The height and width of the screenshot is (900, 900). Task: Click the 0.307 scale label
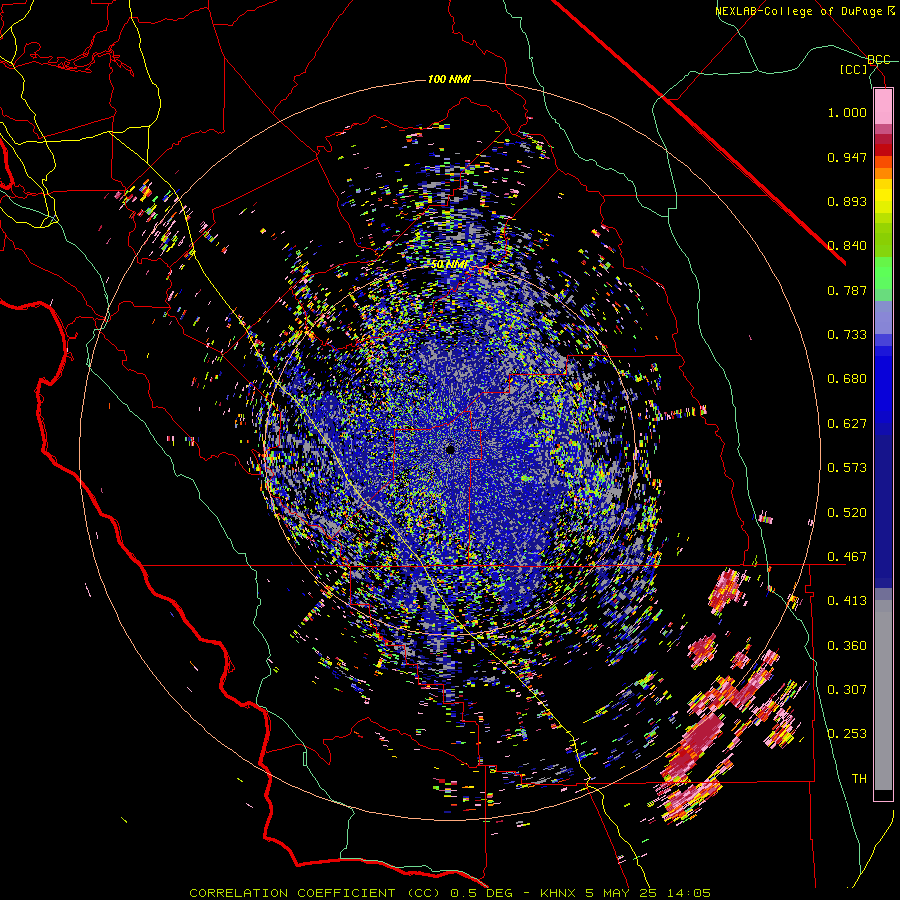click(847, 690)
